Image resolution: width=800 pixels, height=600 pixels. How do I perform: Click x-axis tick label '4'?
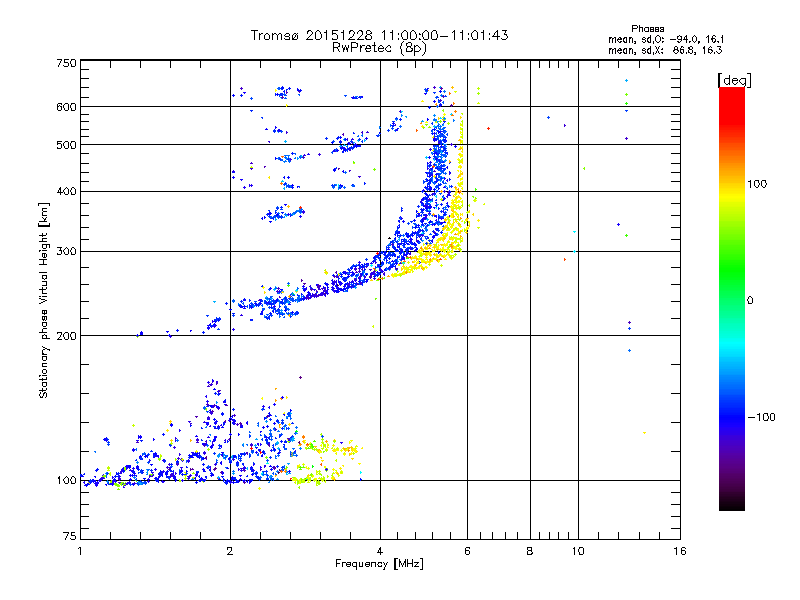pyautogui.click(x=380, y=551)
